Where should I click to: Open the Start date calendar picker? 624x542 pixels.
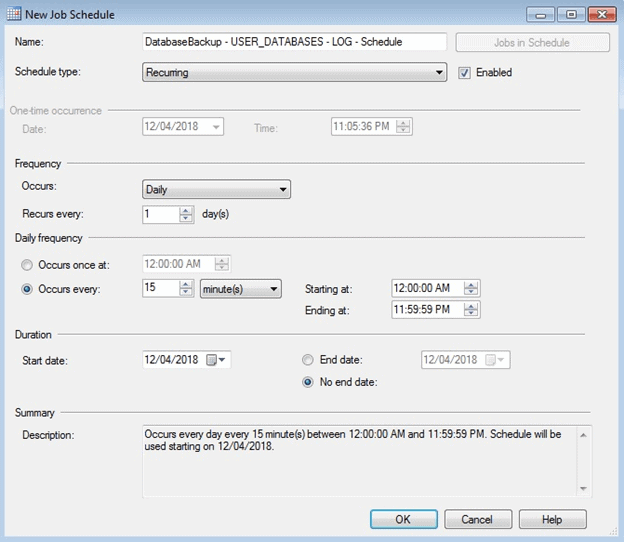click(216, 360)
